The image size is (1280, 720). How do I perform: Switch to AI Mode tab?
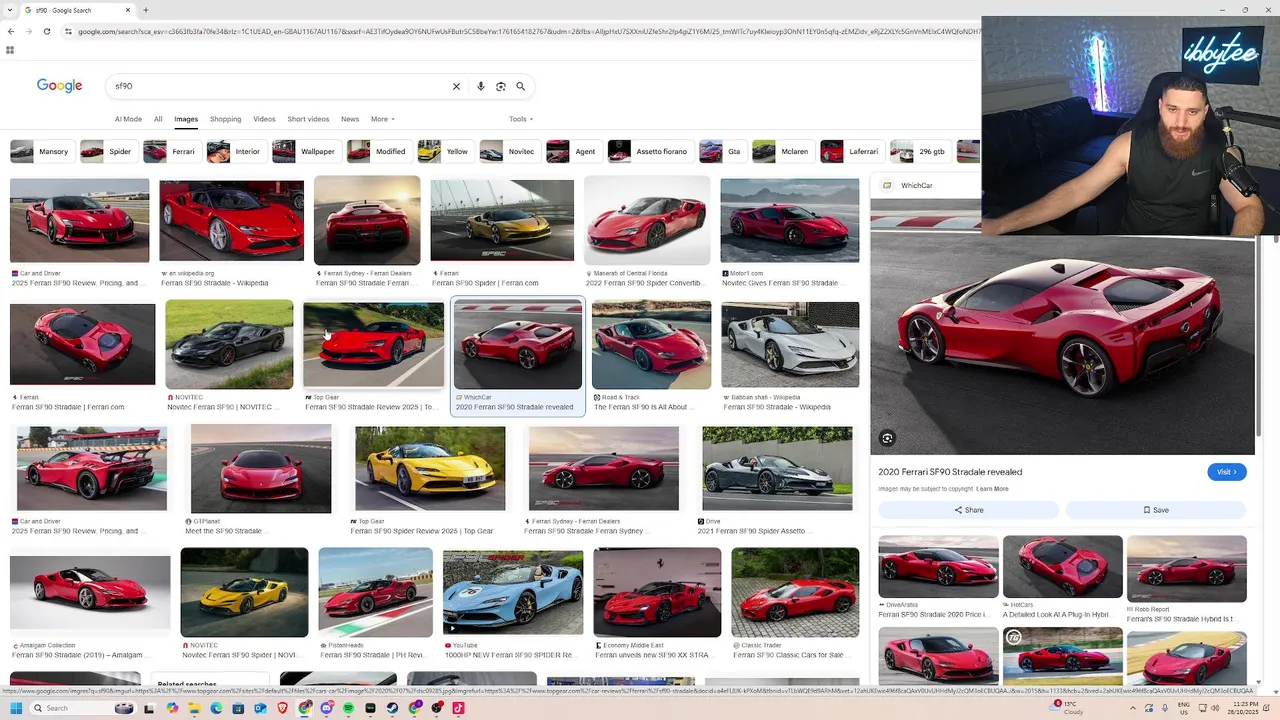pos(128,119)
